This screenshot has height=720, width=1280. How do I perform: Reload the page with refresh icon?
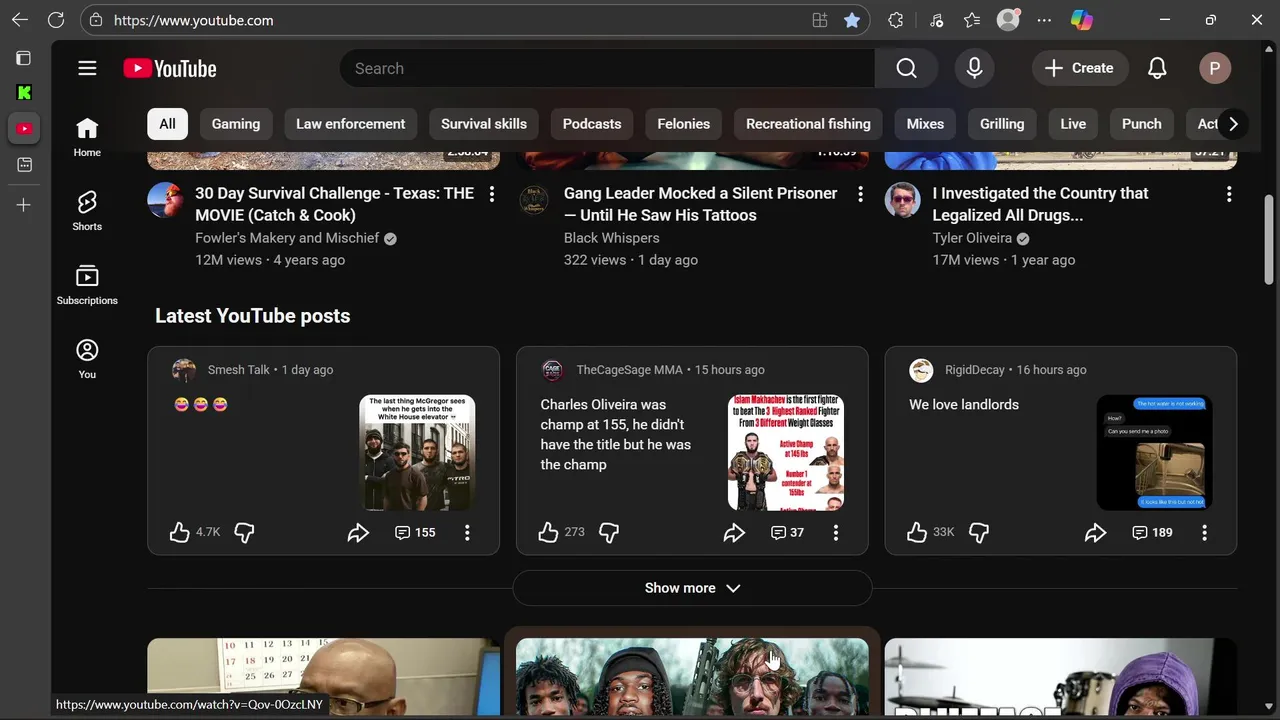(x=56, y=20)
